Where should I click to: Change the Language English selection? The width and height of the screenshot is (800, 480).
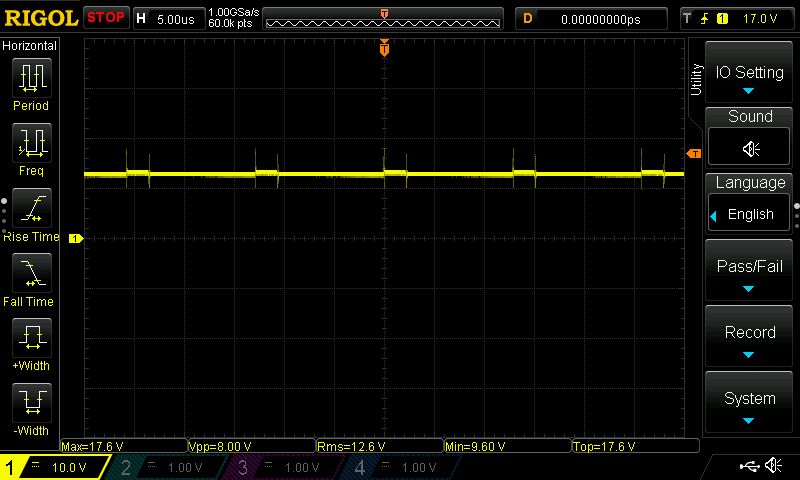pos(749,214)
